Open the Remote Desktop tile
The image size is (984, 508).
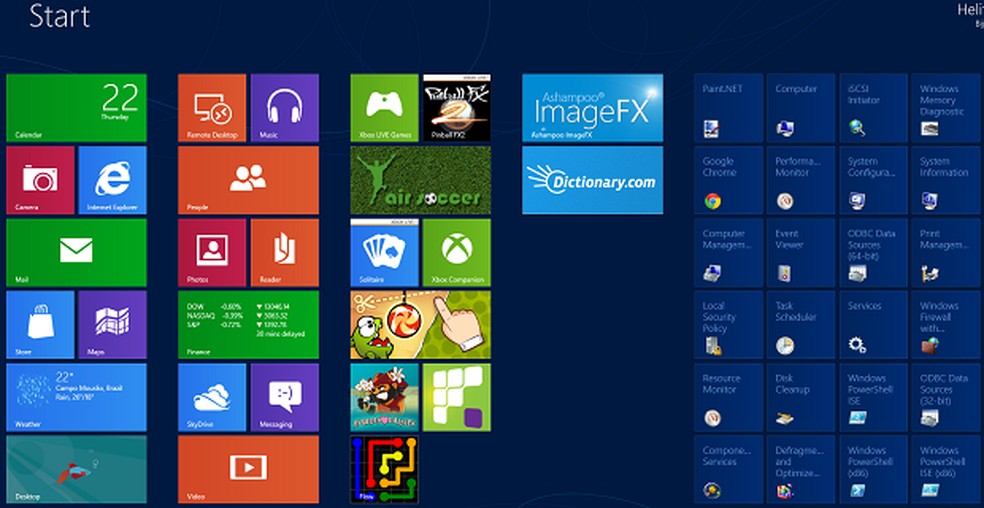pos(212,108)
